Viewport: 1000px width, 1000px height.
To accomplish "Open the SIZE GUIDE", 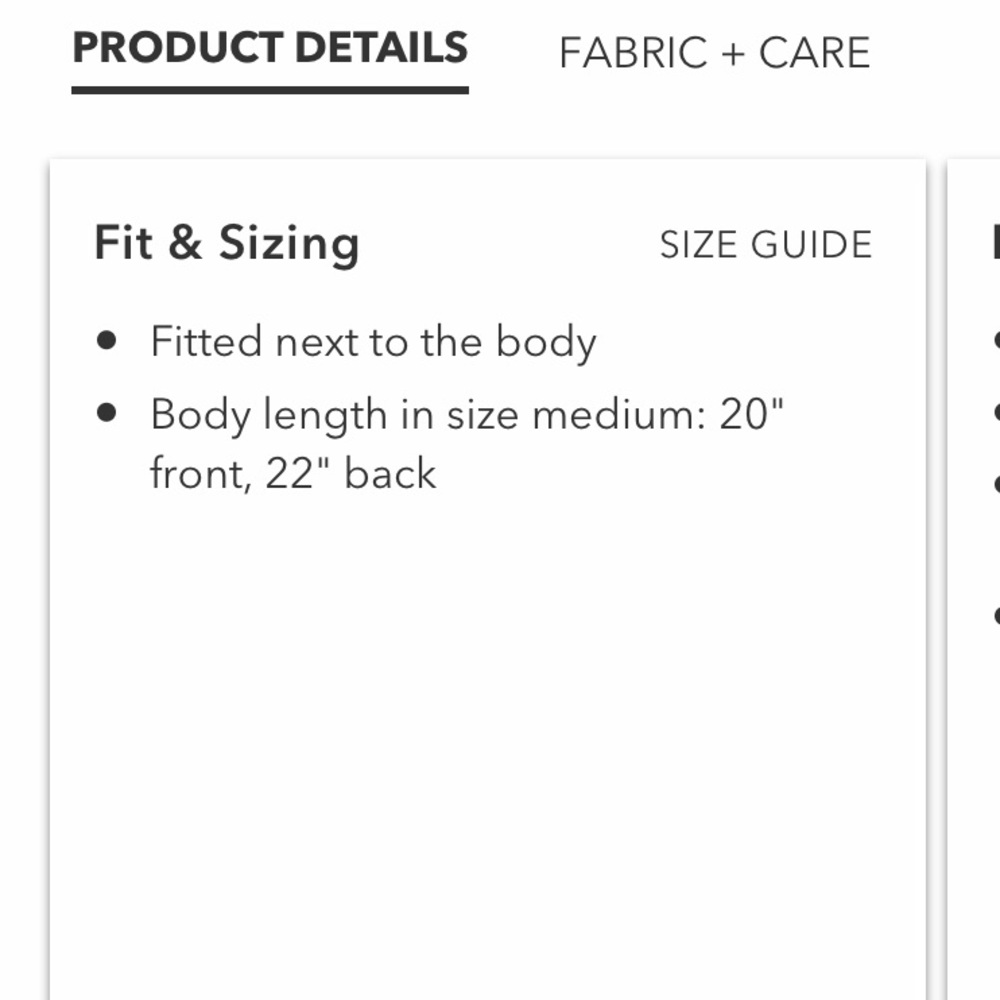I will coord(766,244).
